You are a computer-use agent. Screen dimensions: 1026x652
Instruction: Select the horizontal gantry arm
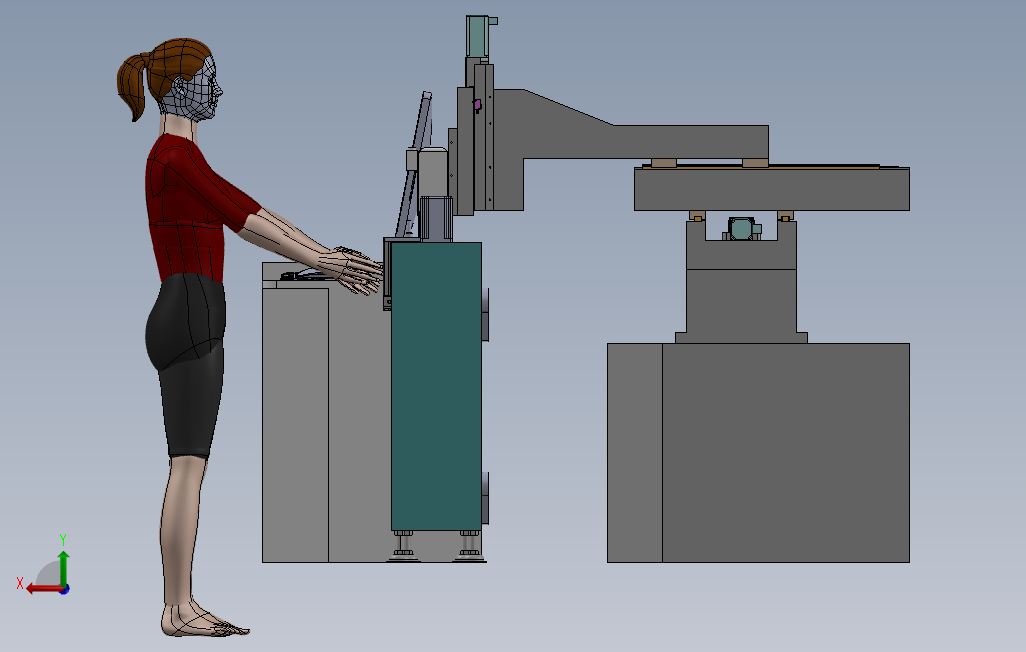pyautogui.click(x=631, y=141)
